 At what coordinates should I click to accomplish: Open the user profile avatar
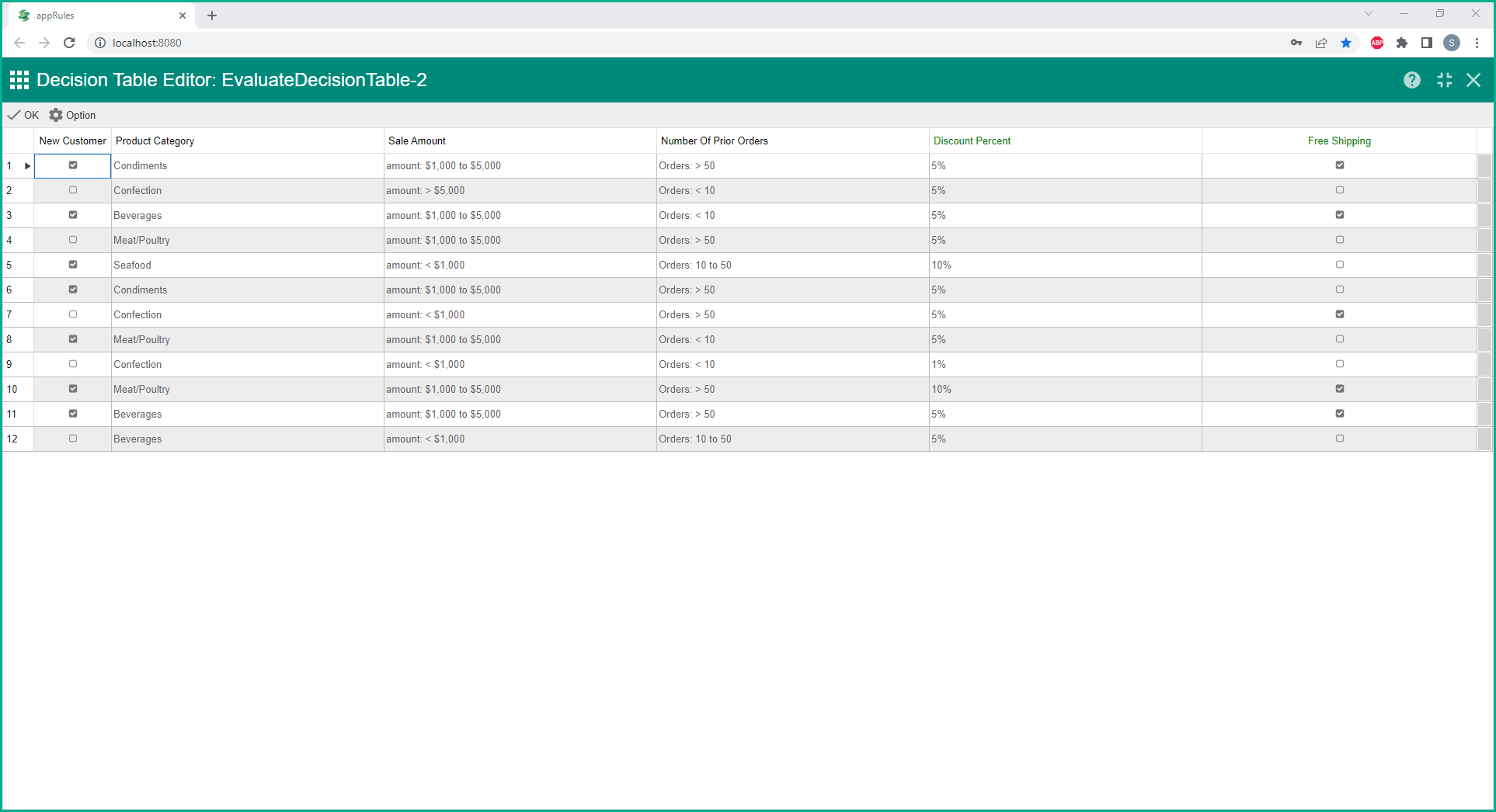tap(1452, 43)
